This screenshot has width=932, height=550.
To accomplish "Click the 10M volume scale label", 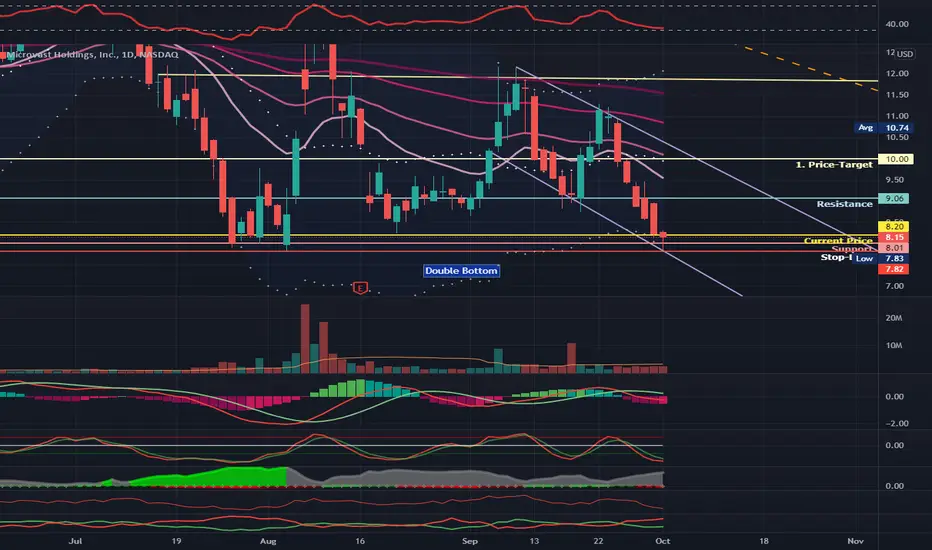I will 894,345.
